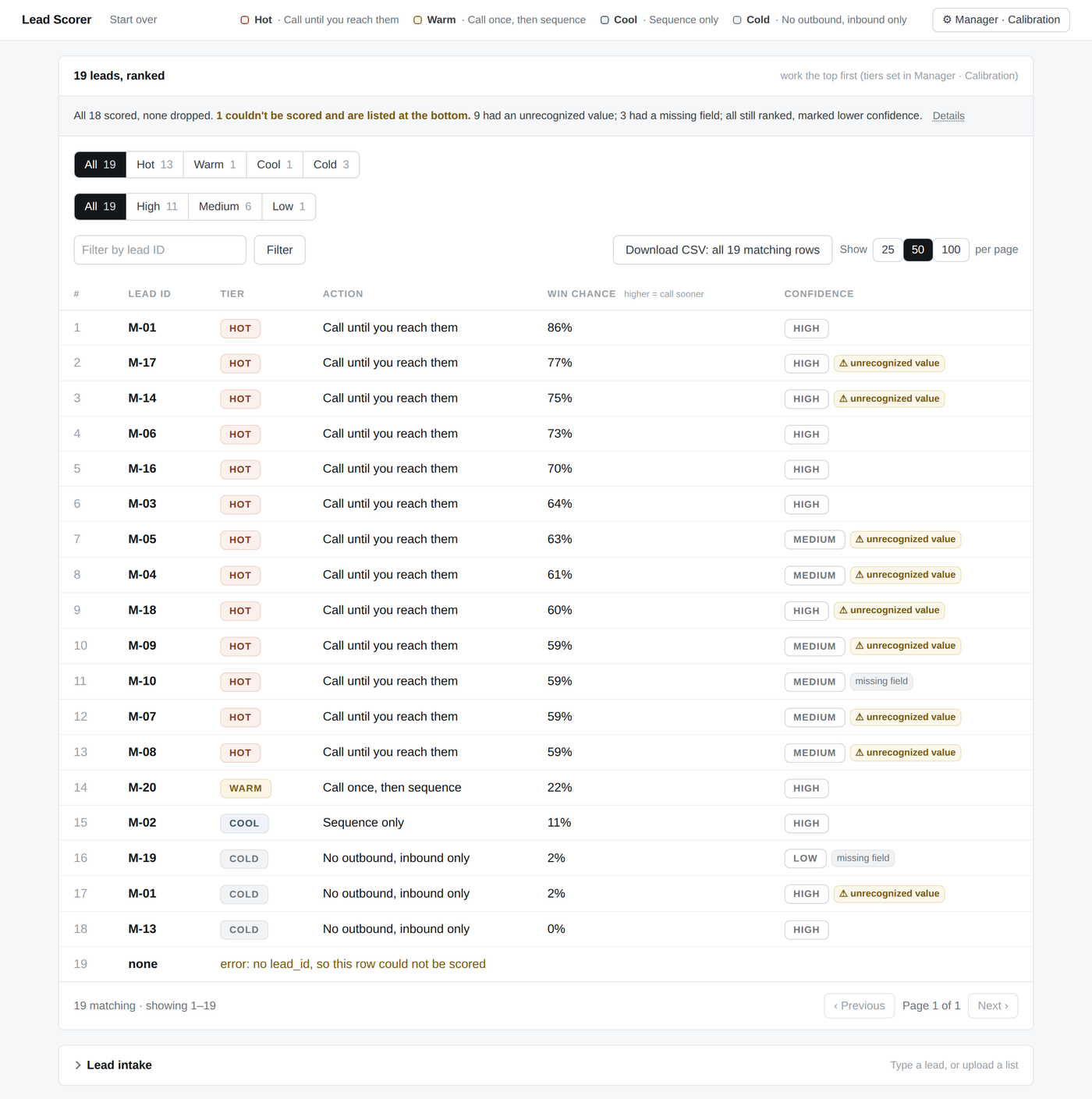Click the 86% win chance value
Image resolution: width=1092 pixels, height=1099 pixels.
560,328
